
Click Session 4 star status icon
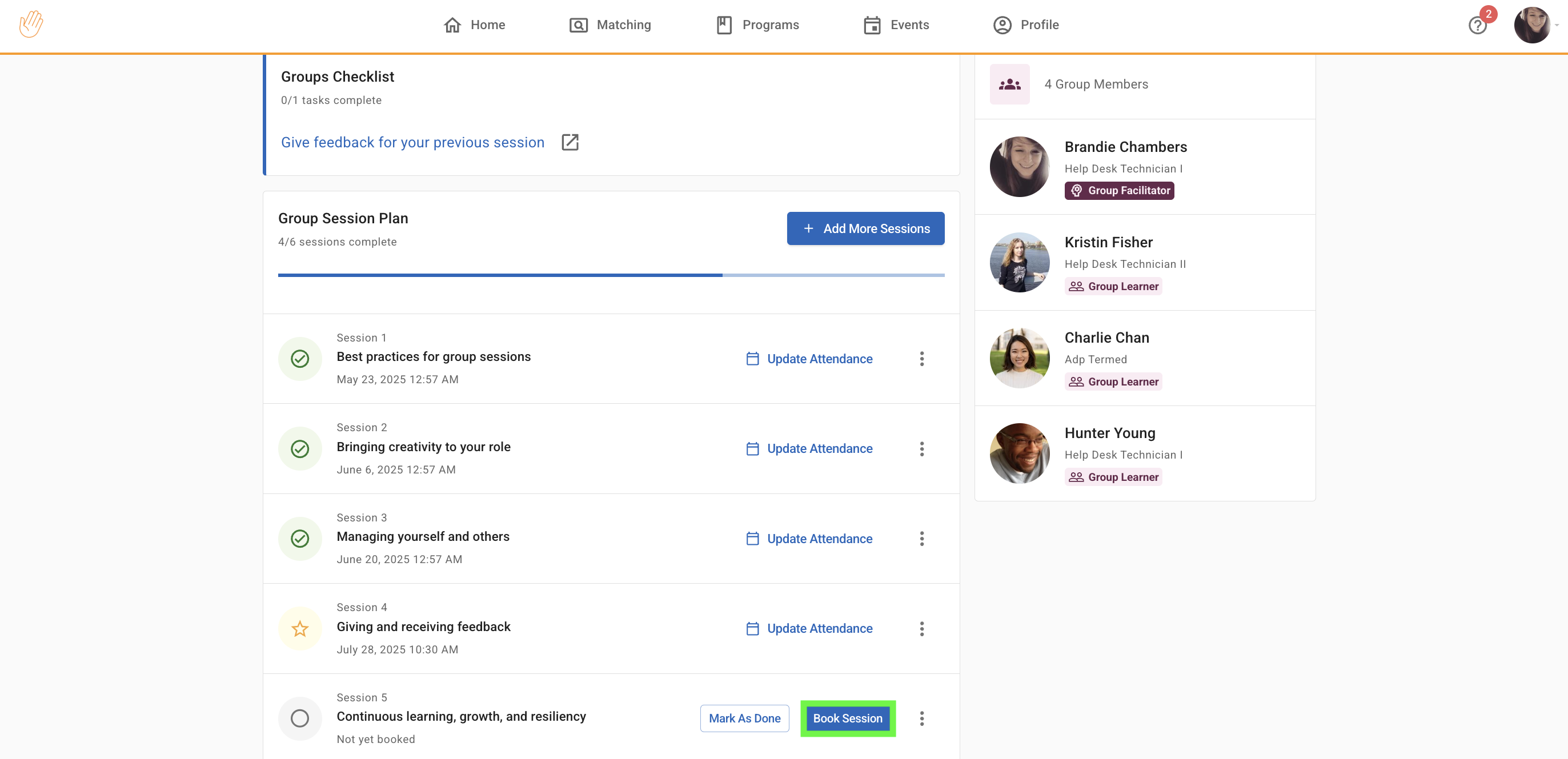point(299,628)
